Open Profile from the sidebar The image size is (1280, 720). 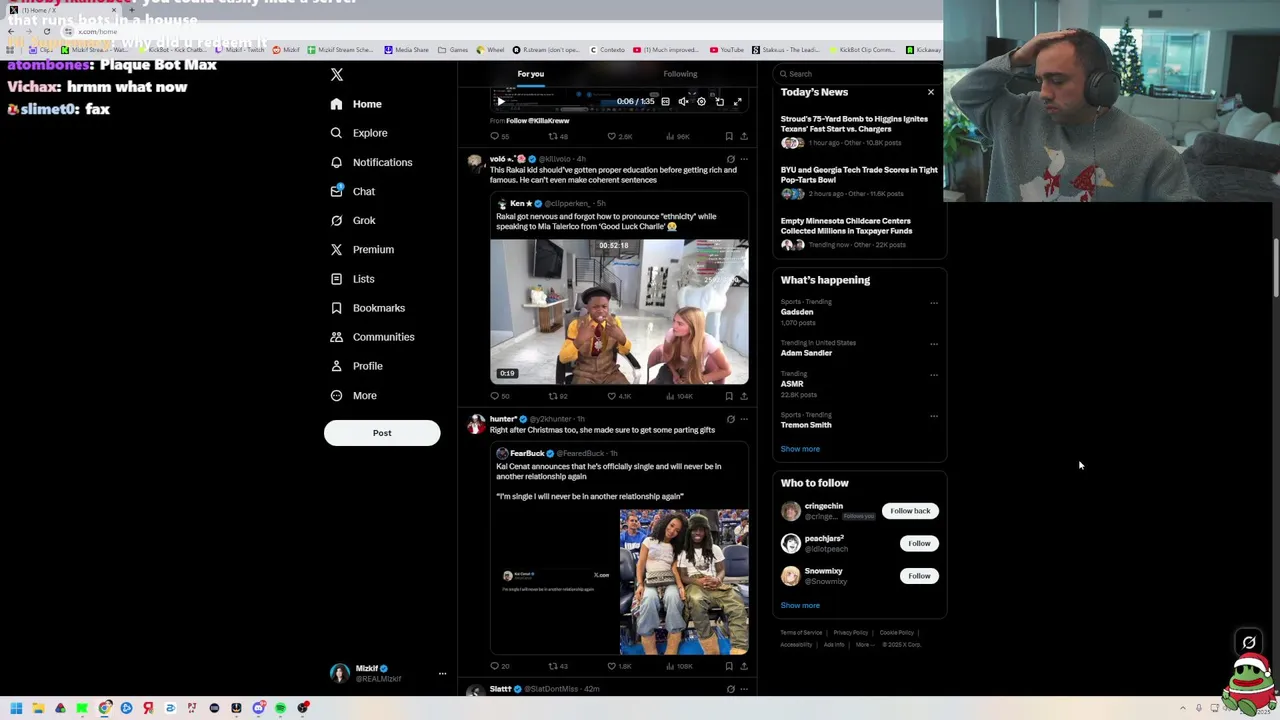(x=356, y=366)
